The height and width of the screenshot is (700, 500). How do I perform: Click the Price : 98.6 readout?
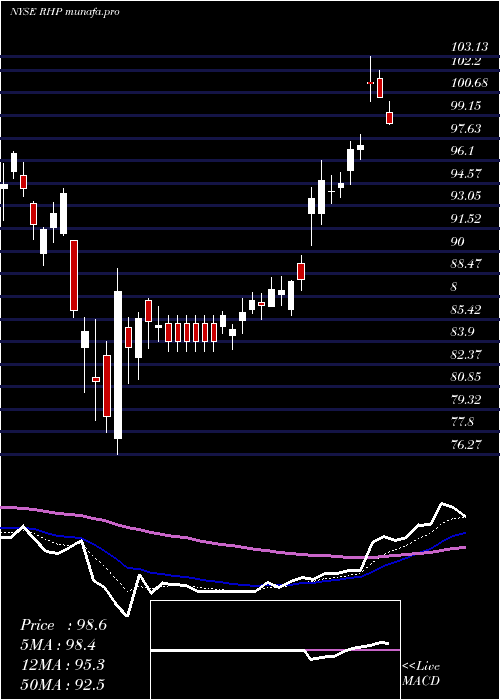(x=63, y=625)
